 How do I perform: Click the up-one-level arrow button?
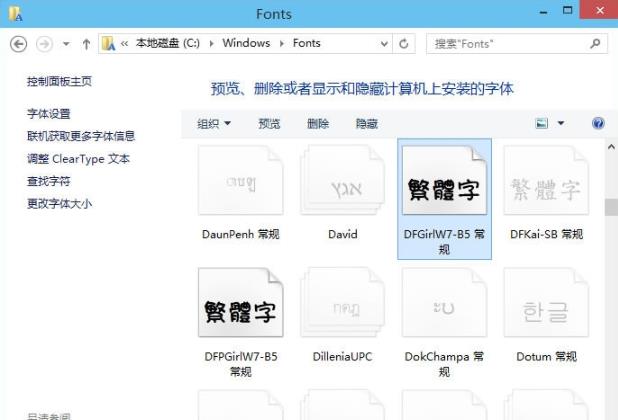pyautogui.click(x=87, y=44)
